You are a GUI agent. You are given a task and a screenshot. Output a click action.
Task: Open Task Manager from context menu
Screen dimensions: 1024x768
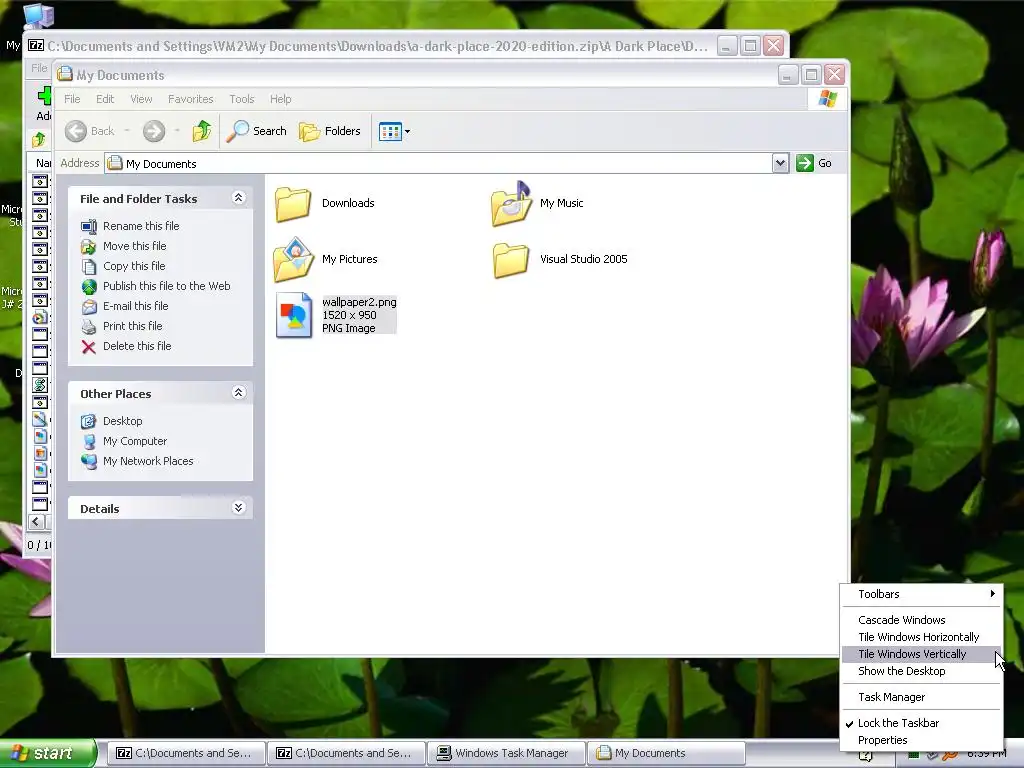point(921,697)
